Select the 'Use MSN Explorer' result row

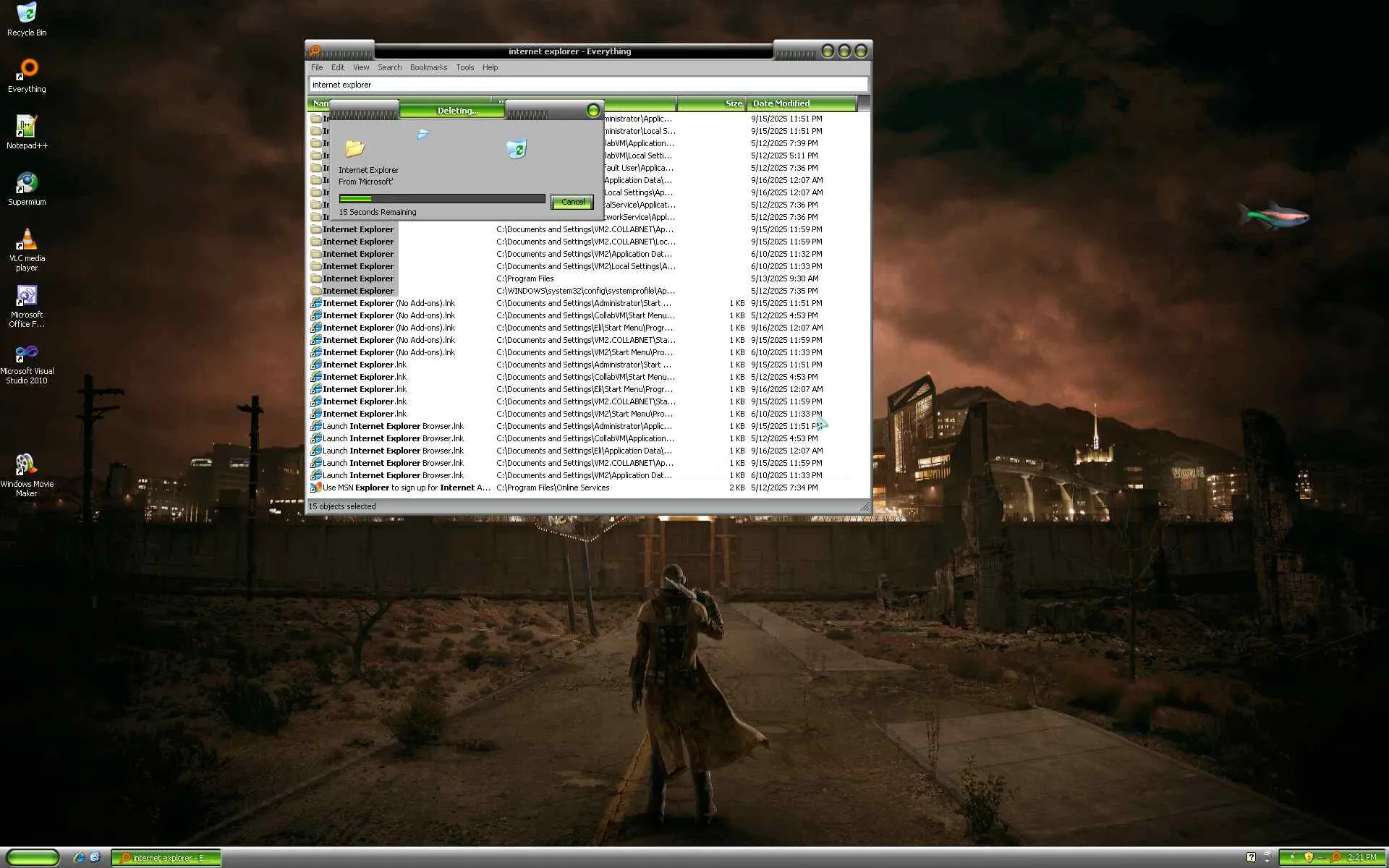(406, 488)
